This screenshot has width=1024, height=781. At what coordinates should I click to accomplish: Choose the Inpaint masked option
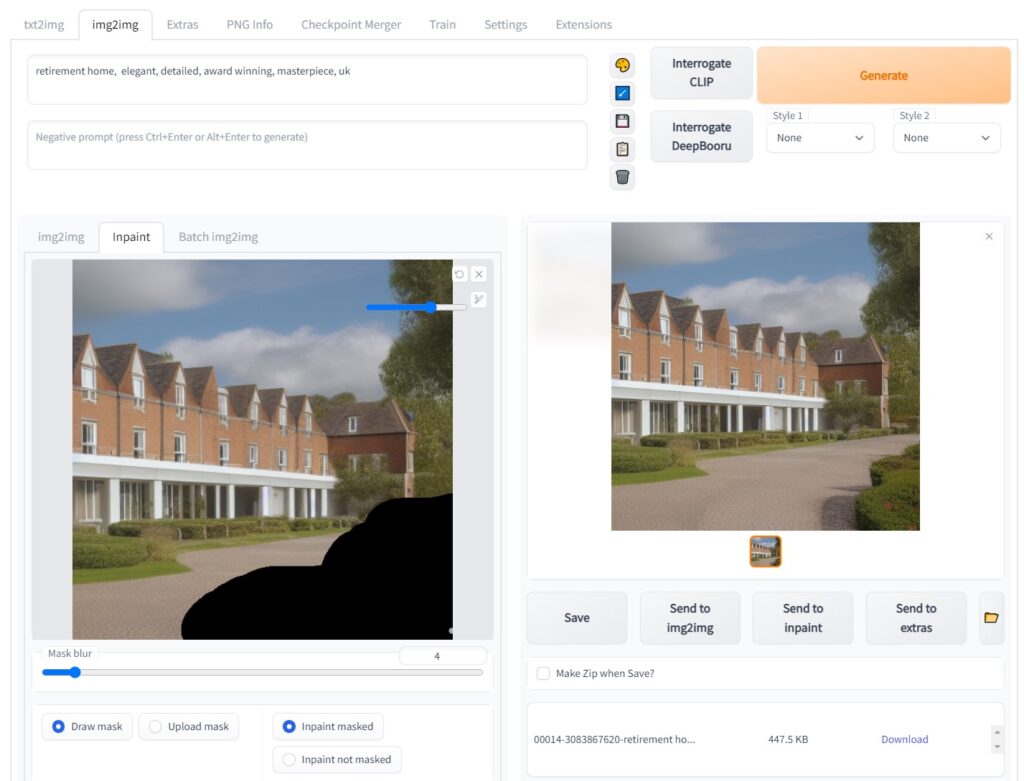[328, 726]
